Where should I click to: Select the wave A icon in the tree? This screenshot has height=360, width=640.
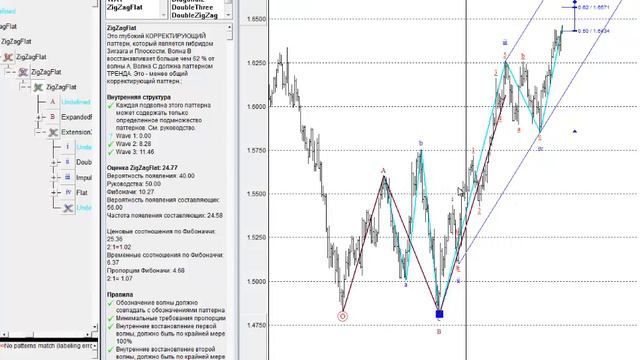[53, 102]
